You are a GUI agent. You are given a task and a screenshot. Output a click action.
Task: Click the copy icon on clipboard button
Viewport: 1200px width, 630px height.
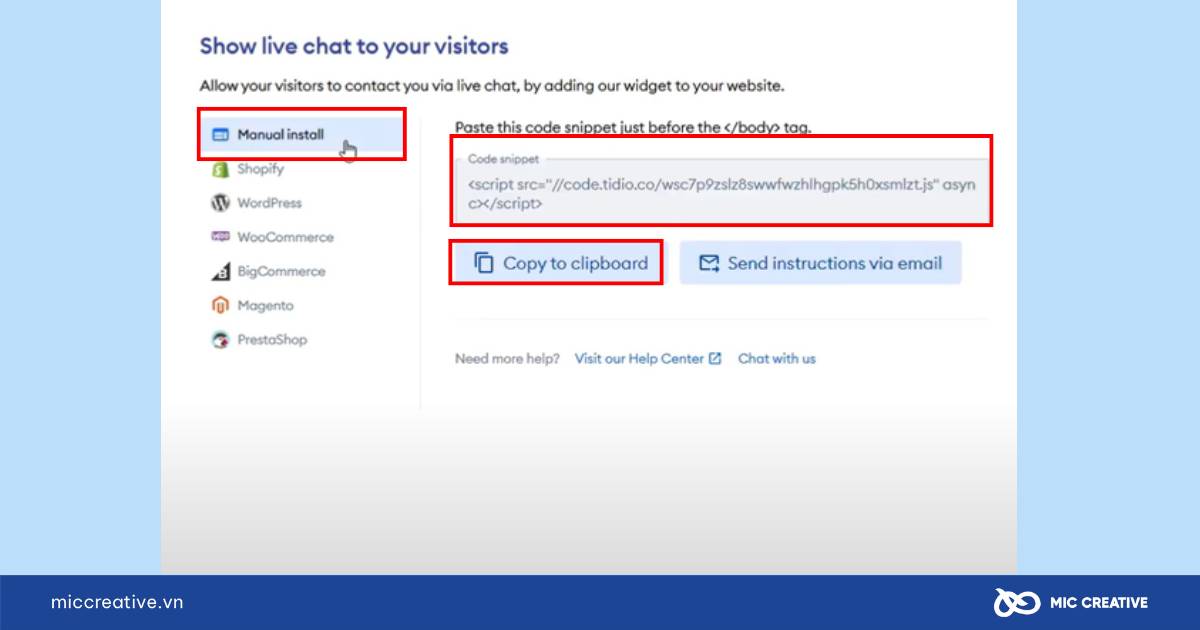pyautogui.click(x=484, y=263)
